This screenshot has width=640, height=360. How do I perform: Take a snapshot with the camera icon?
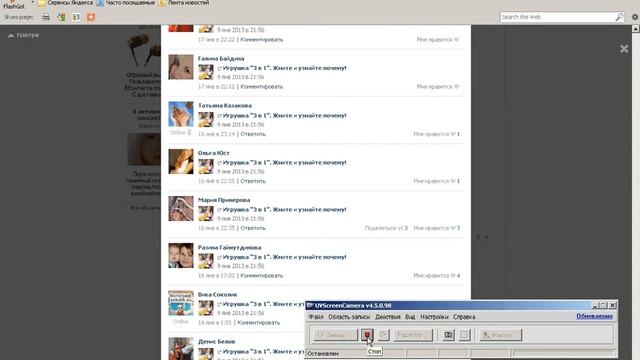[448, 335]
